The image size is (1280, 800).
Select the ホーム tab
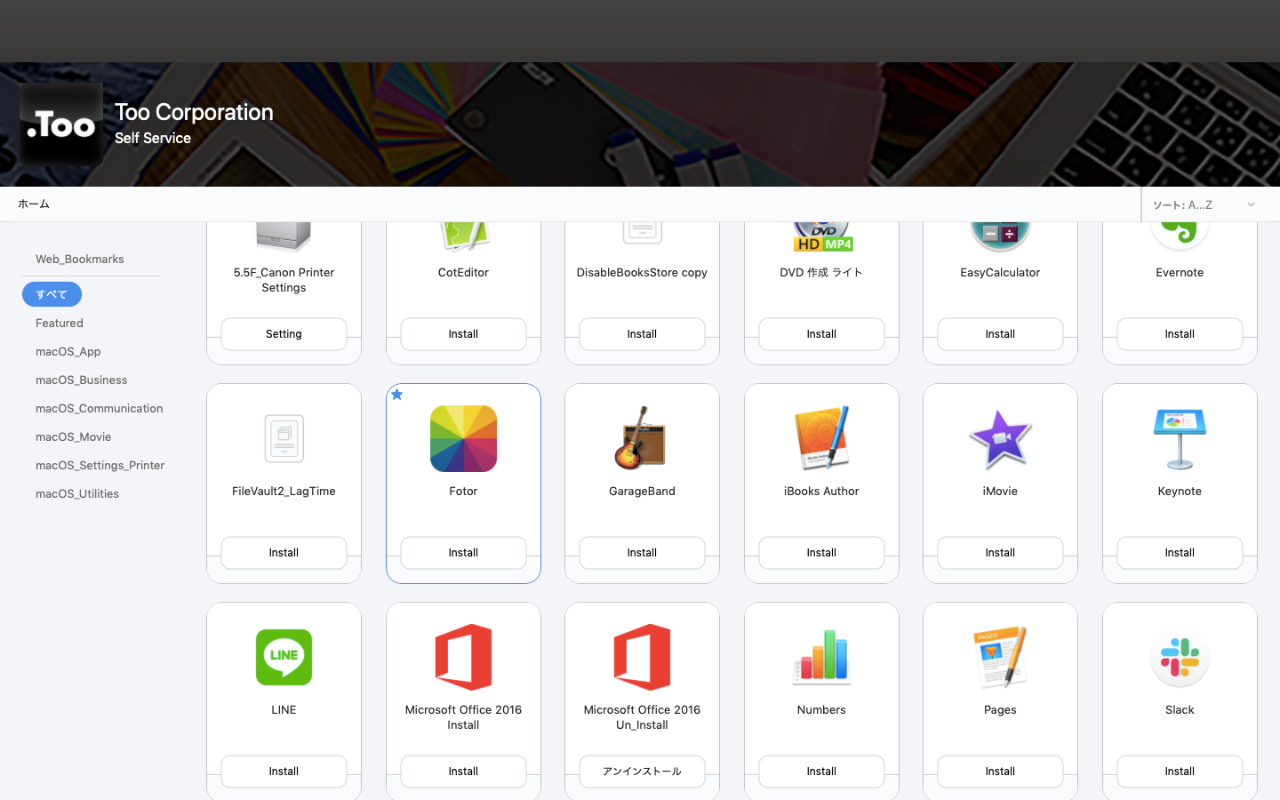[x=34, y=204]
